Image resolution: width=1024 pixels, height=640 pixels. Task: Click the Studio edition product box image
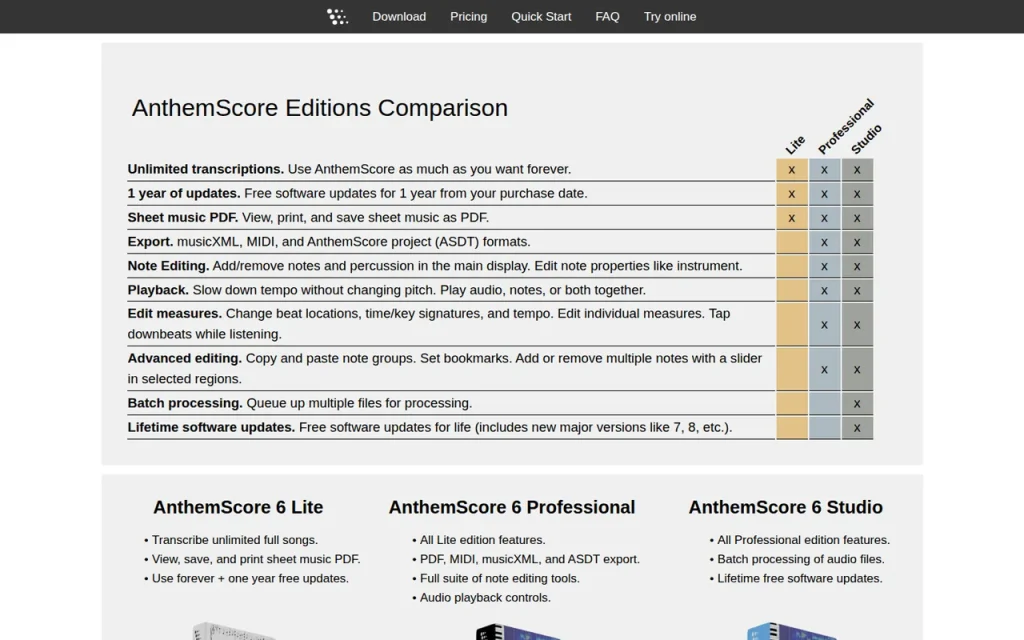792,631
